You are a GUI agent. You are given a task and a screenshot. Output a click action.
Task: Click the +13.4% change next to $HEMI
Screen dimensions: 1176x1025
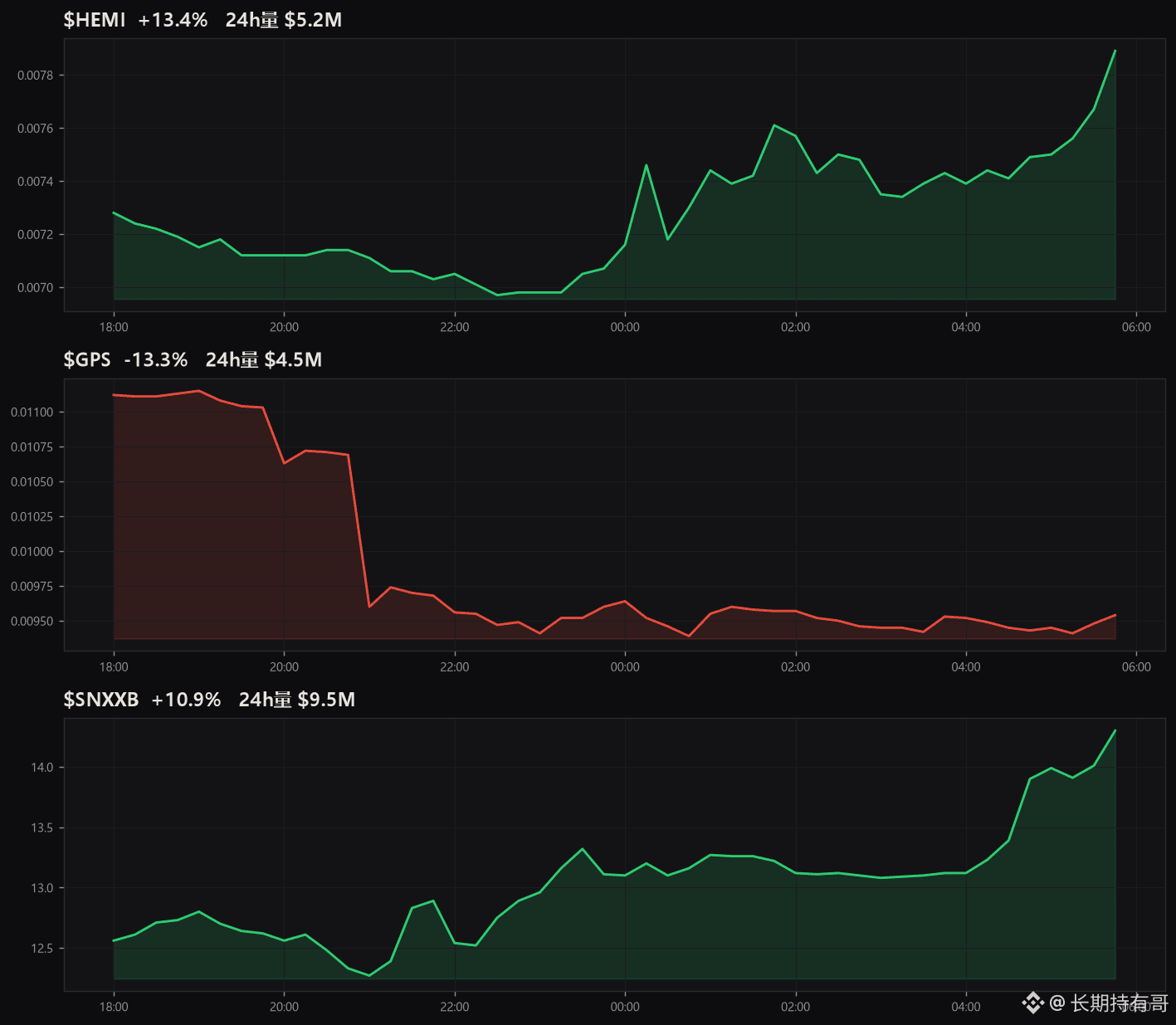(x=173, y=20)
